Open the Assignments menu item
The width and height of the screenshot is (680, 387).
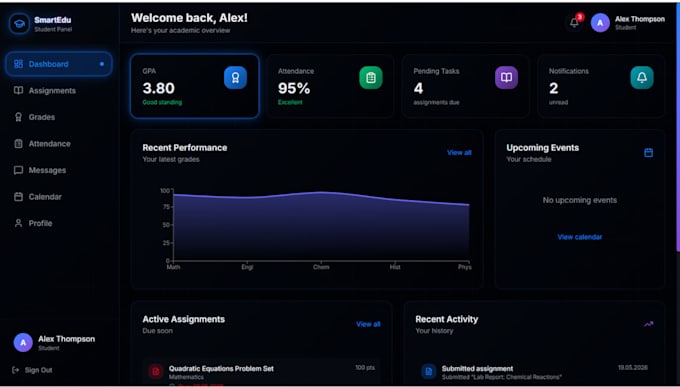[59, 91]
